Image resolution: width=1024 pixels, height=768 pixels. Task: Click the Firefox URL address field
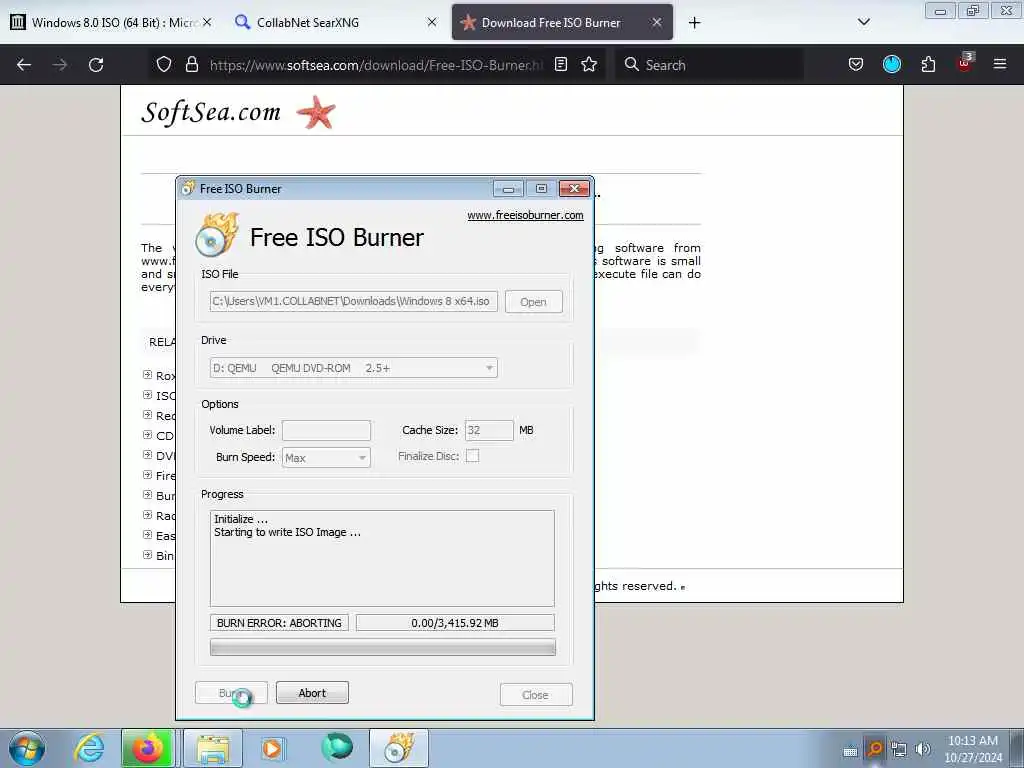376,65
